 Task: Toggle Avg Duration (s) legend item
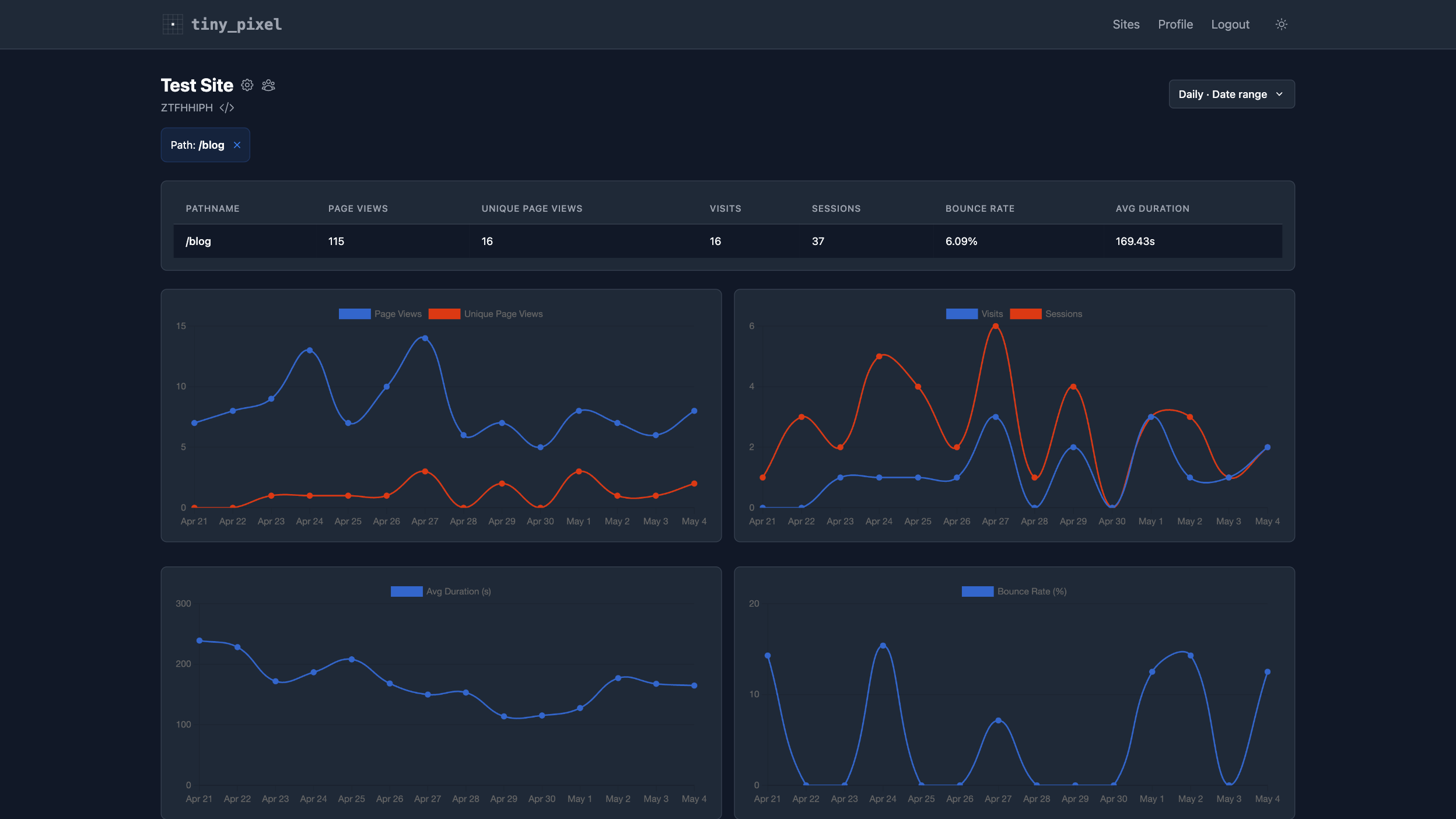point(441,591)
